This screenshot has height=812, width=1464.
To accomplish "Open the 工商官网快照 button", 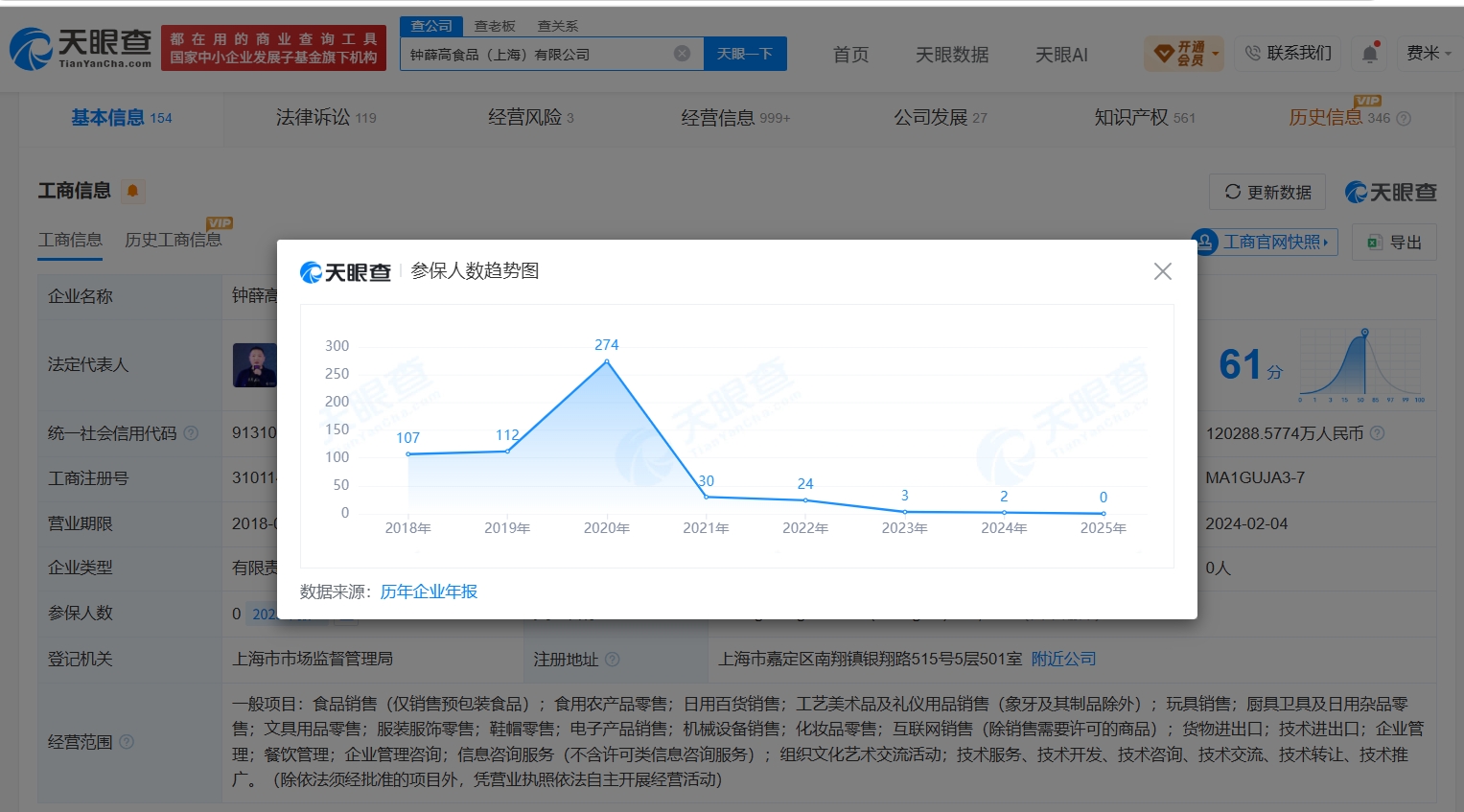I will [x=1264, y=242].
